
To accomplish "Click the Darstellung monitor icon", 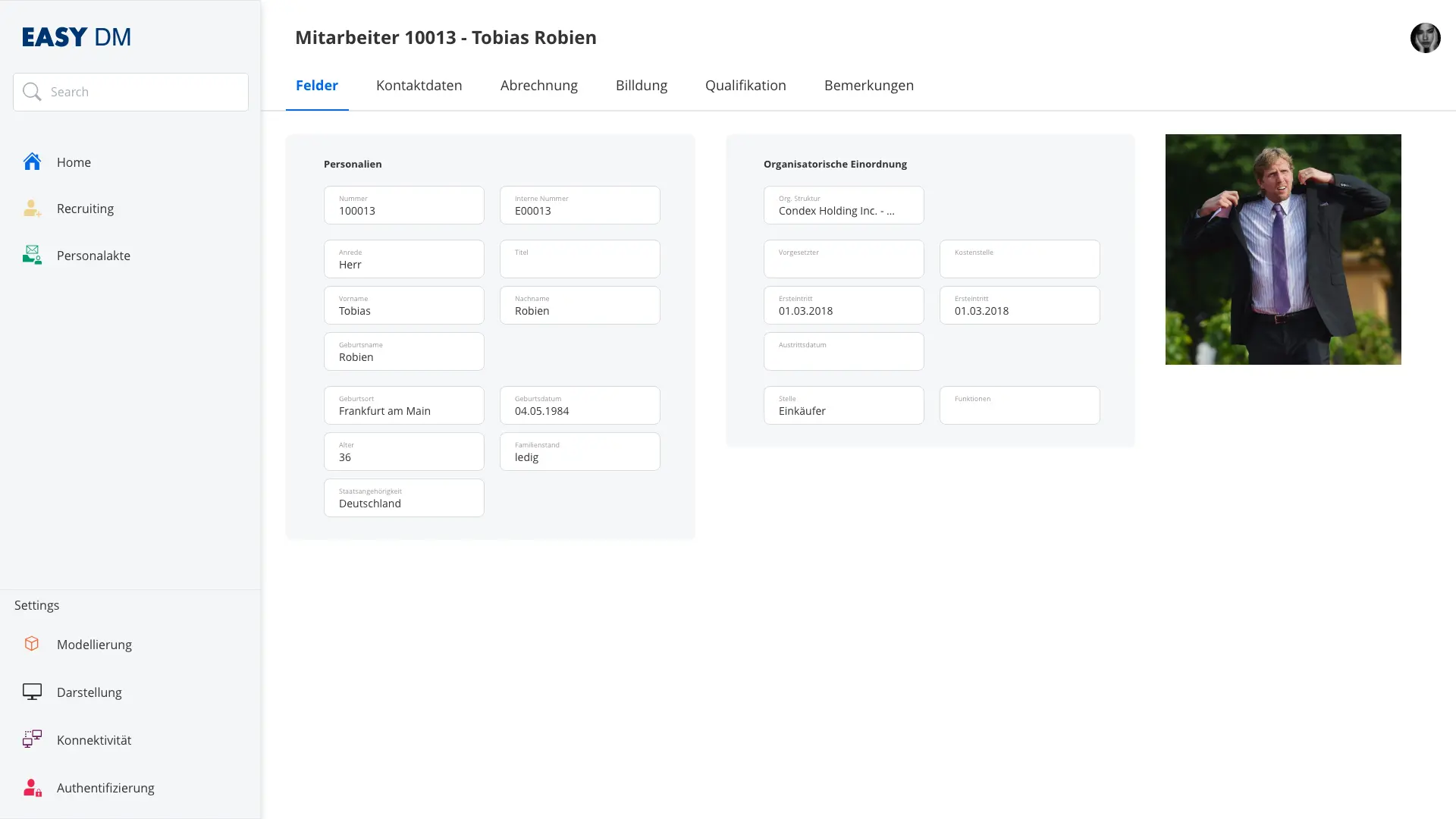I will (32, 692).
